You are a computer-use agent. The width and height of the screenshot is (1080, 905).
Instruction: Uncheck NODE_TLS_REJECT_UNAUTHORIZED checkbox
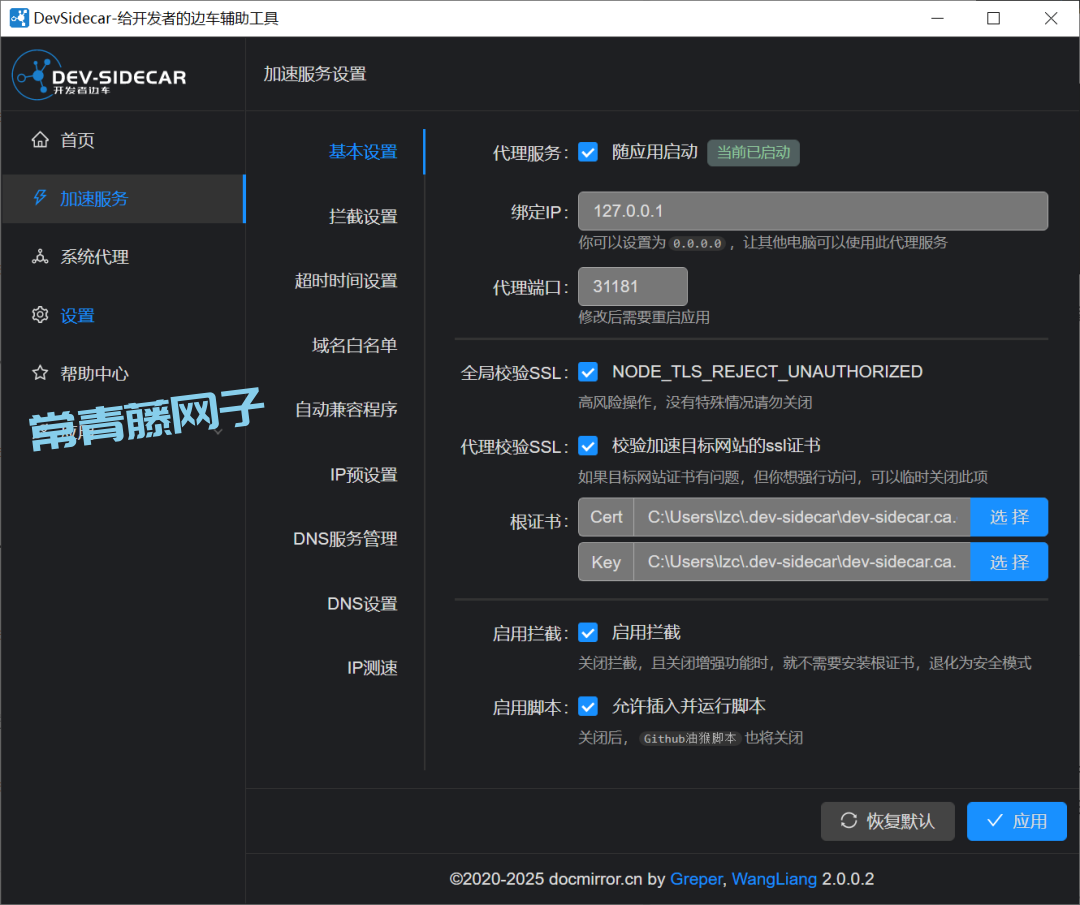pyautogui.click(x=588, y=371)
